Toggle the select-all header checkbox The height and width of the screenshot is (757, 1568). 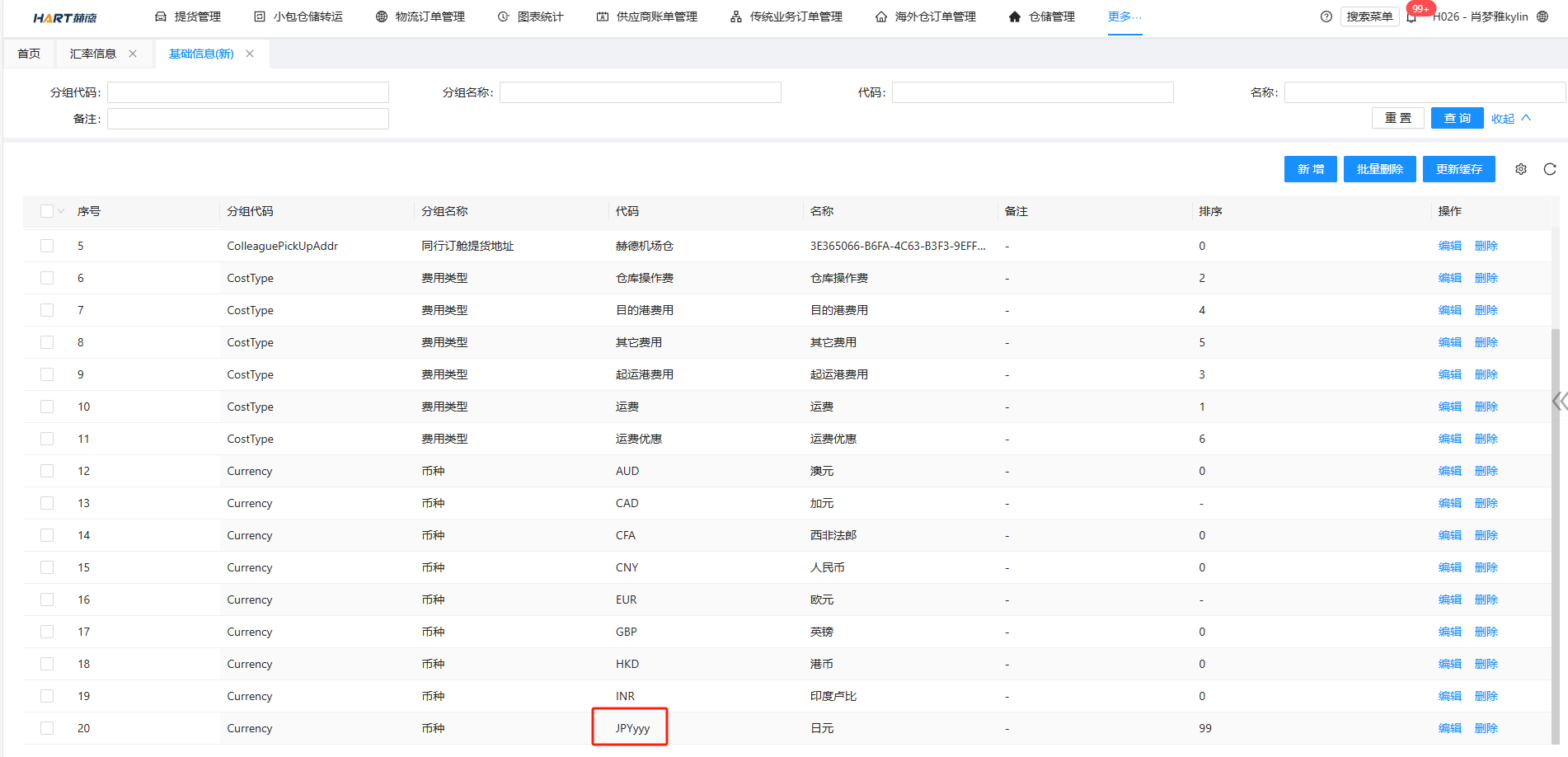(x=47, y=211)
